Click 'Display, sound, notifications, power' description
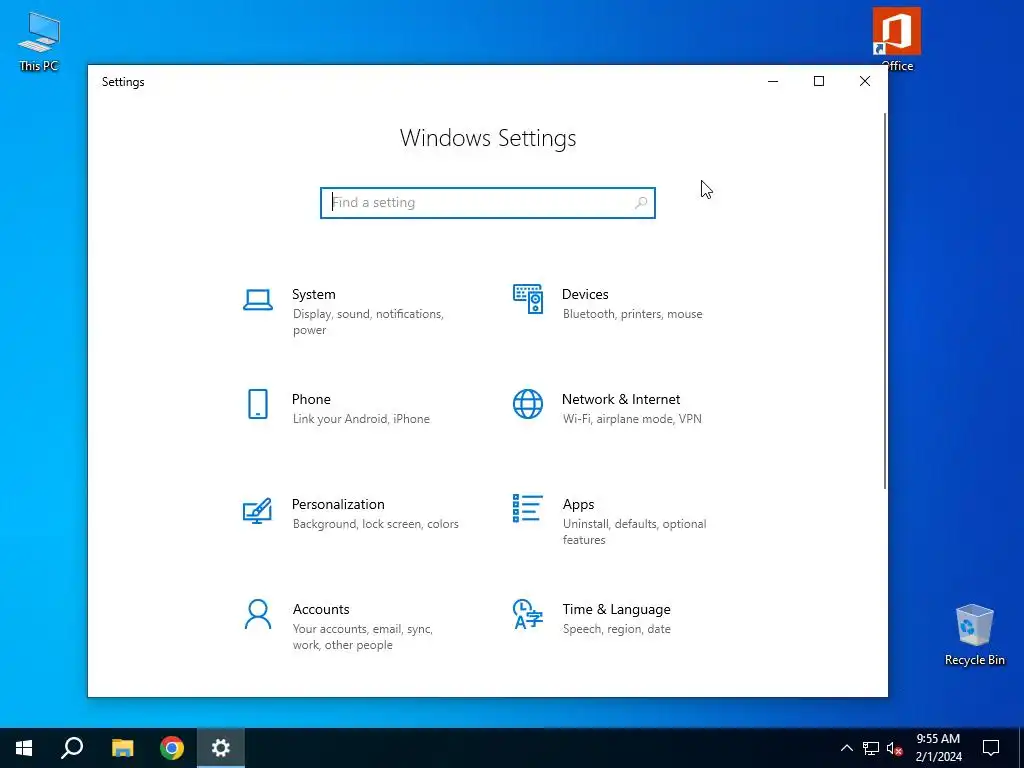This screenshot has height=768, width=1024. (368, 322)
